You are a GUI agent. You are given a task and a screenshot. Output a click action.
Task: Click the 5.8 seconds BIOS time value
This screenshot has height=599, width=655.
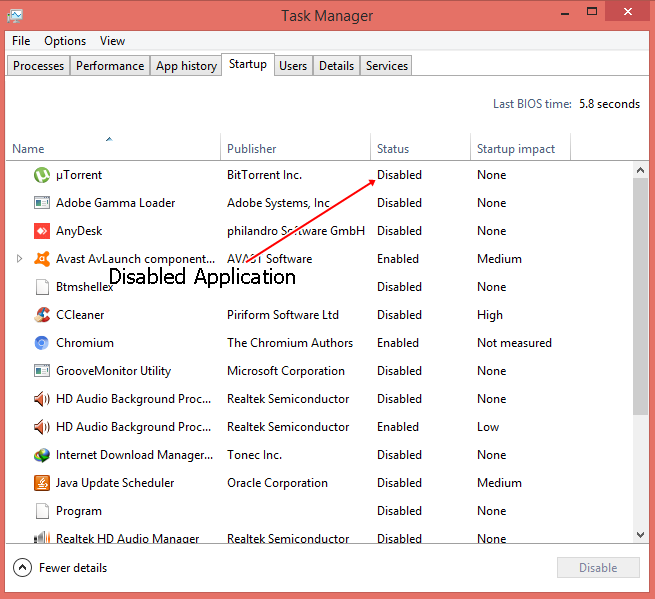click(609, 104)
